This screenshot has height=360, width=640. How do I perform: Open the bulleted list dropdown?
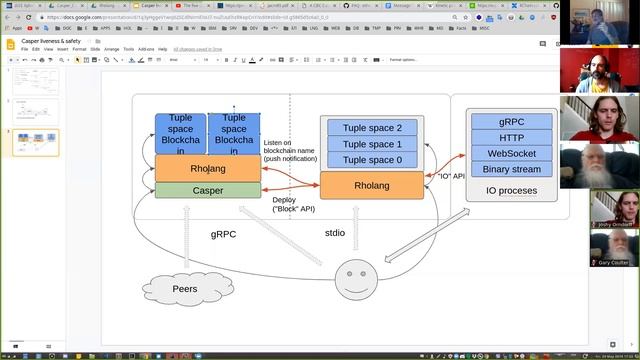(x=334, y=60)
